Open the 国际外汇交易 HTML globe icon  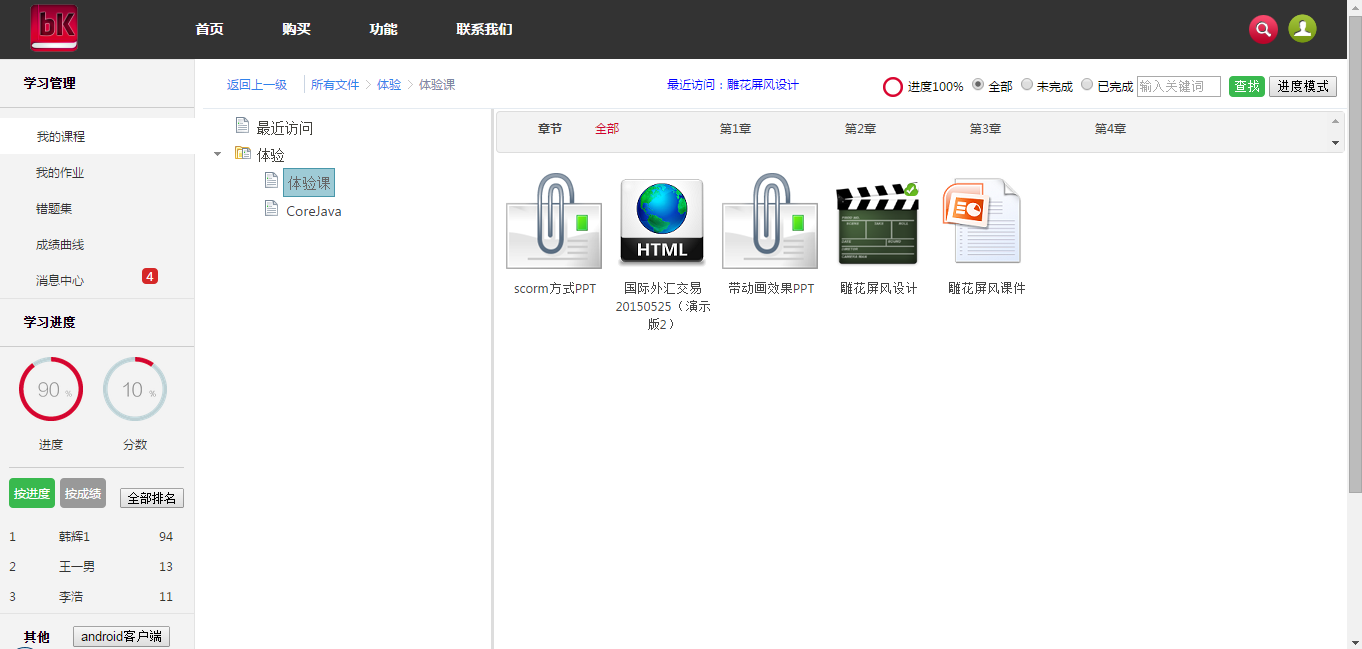[x=661, y=222]
